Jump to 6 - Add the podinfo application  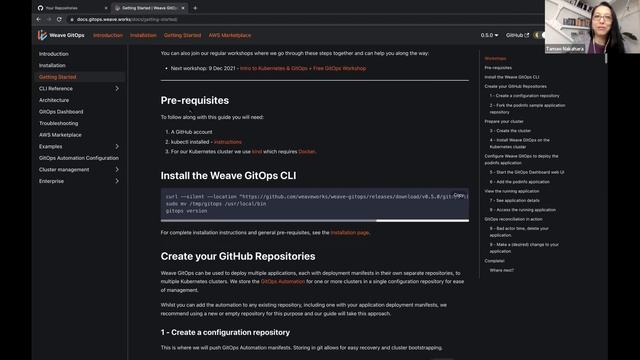520,182
